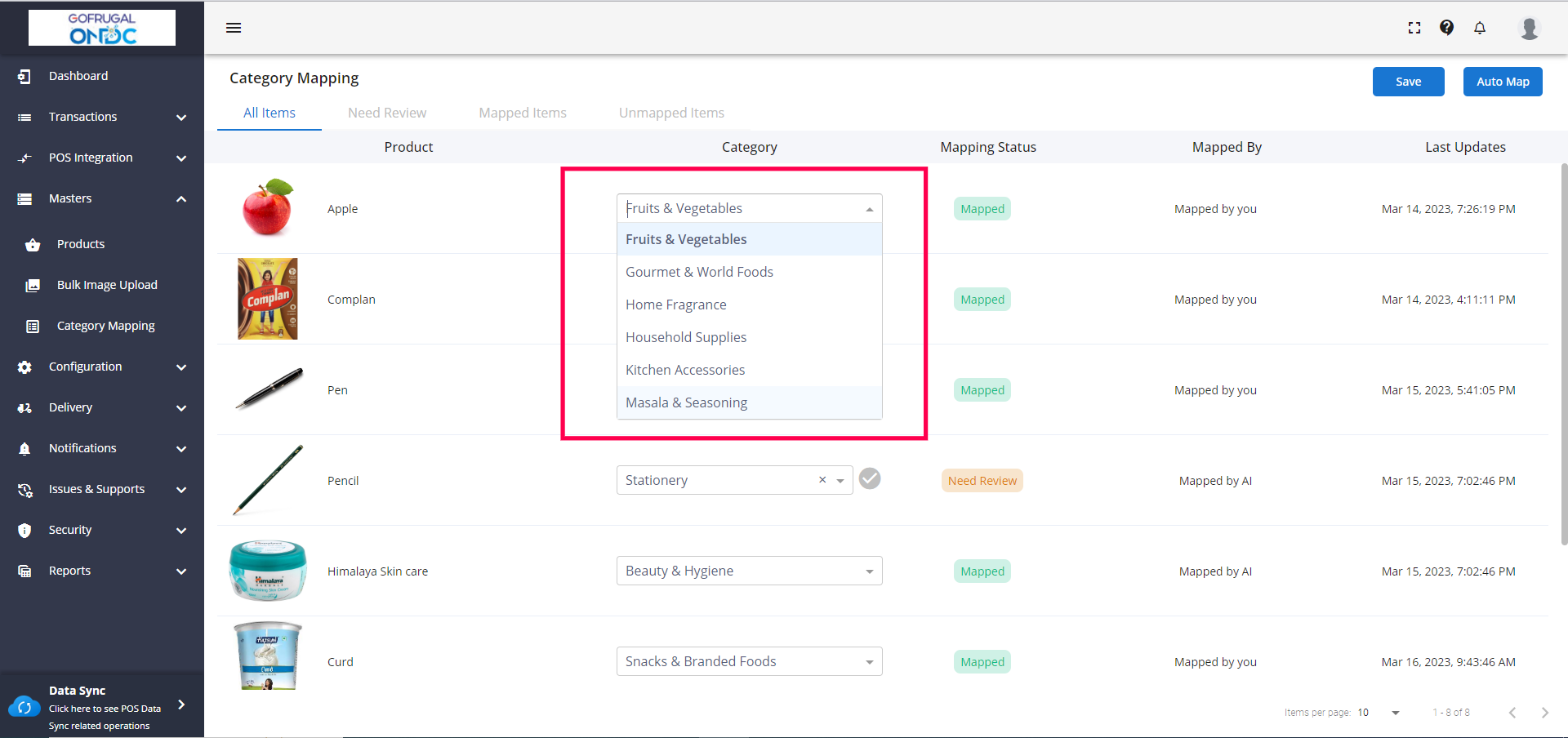
Task: Open the user profile avatar
Action: [1529, 28]
